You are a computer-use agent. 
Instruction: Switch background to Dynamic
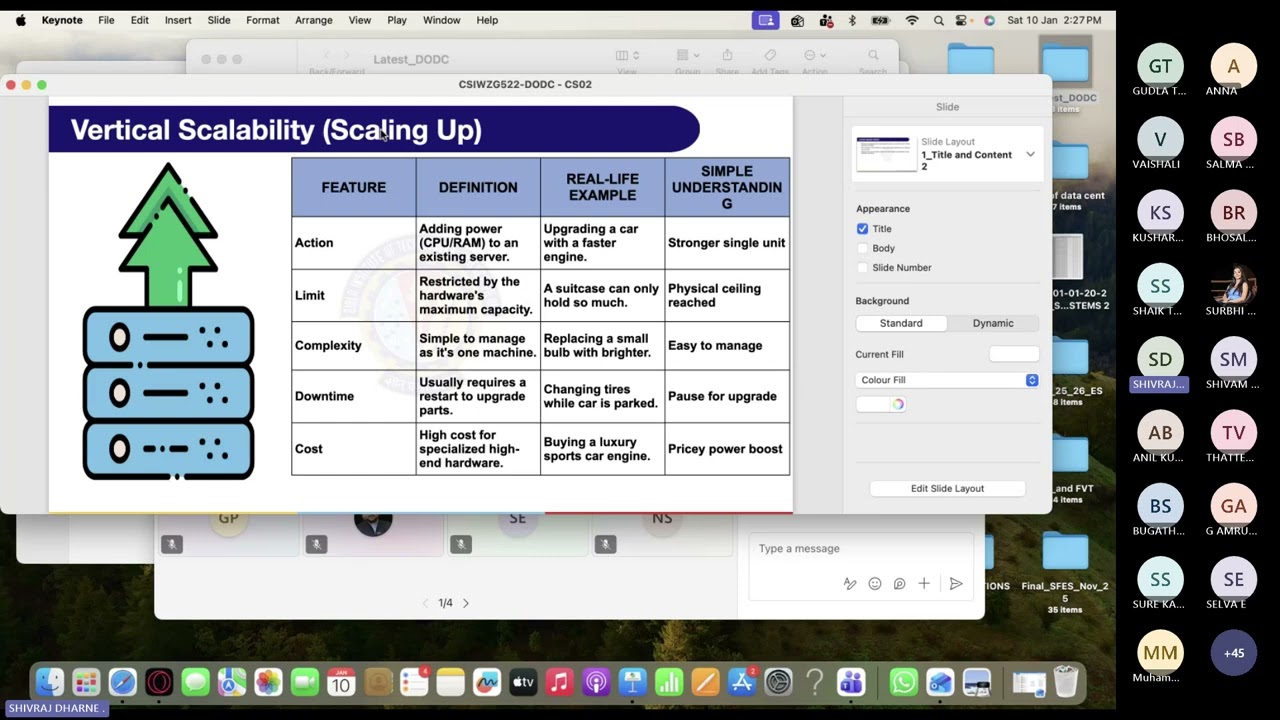[x=993, y=323]
